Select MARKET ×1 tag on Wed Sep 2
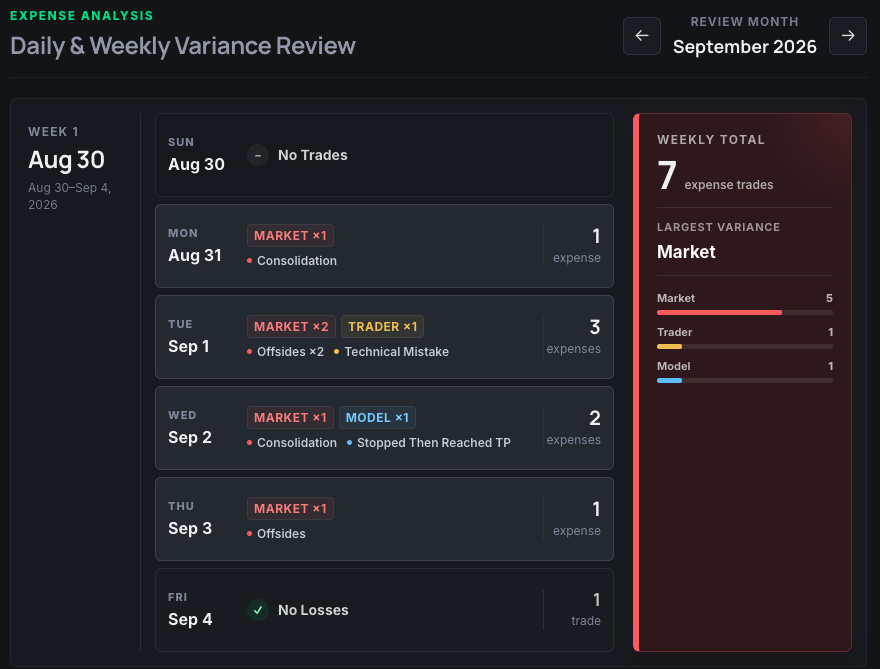This screenshot has height=669, width=880. (x=290, y=418)
